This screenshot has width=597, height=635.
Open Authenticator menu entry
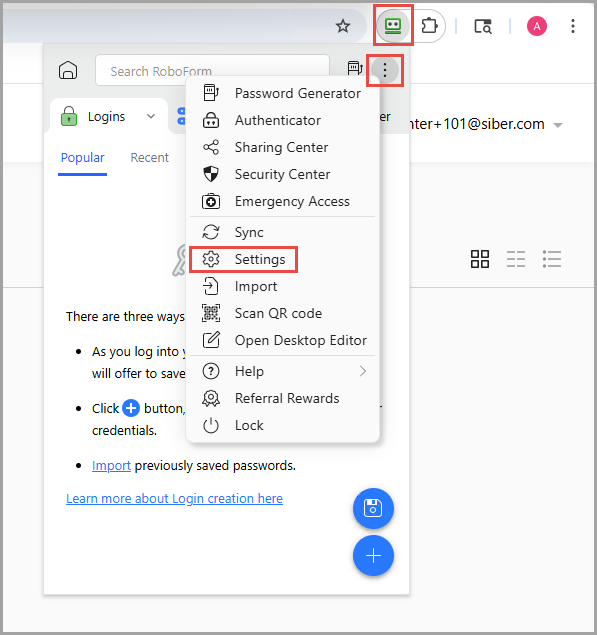click(x=283, y=120)
